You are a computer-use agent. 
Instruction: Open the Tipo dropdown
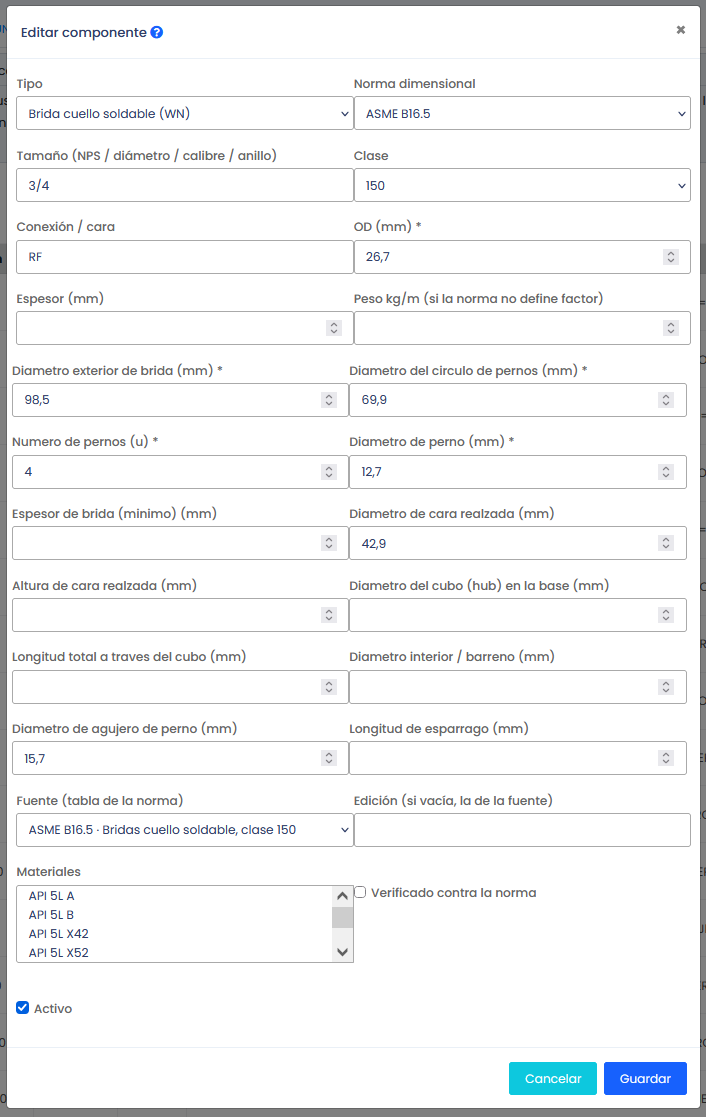[185, 113]
